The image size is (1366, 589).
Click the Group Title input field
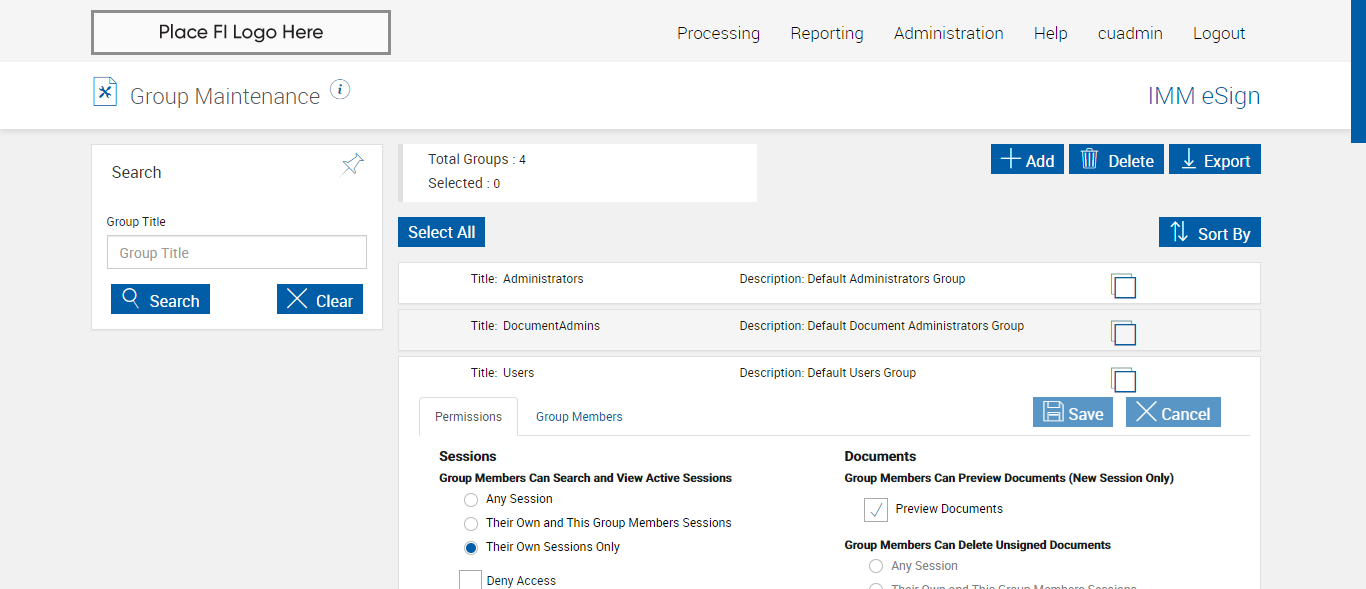[x=237, y=253]
